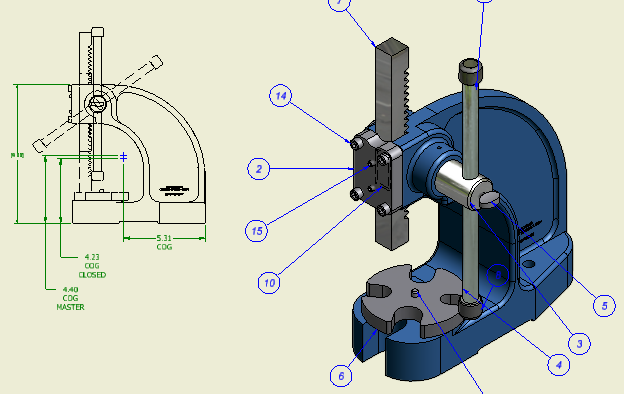Select the gray toothed rack ram
624x394 pixels.
[x=392, y=143]
